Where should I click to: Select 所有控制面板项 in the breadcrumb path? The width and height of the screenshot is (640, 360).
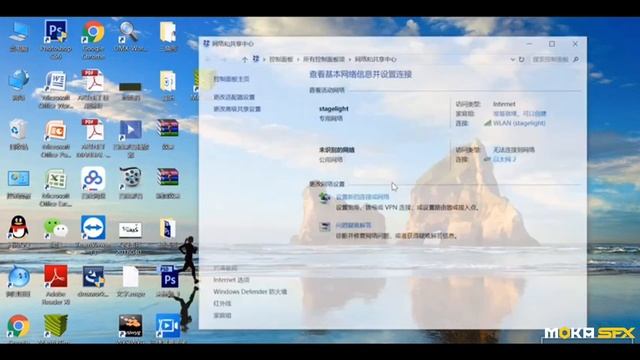tap(324, 59)
